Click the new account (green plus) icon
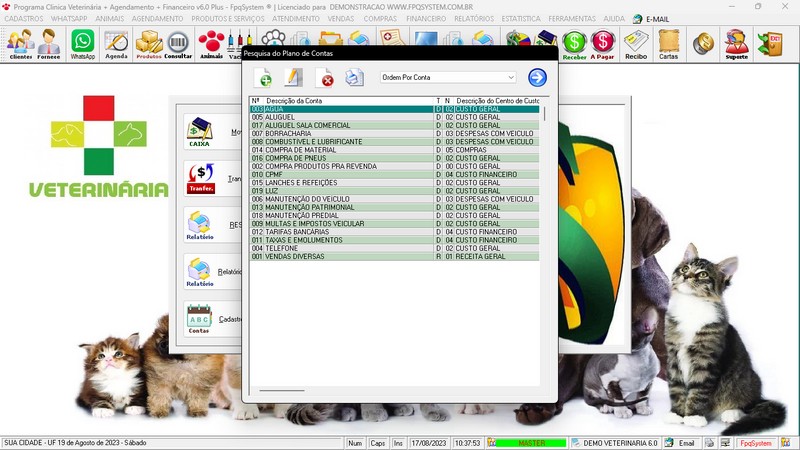This screenshot has height=450, width=800. [x=264, y=78]
